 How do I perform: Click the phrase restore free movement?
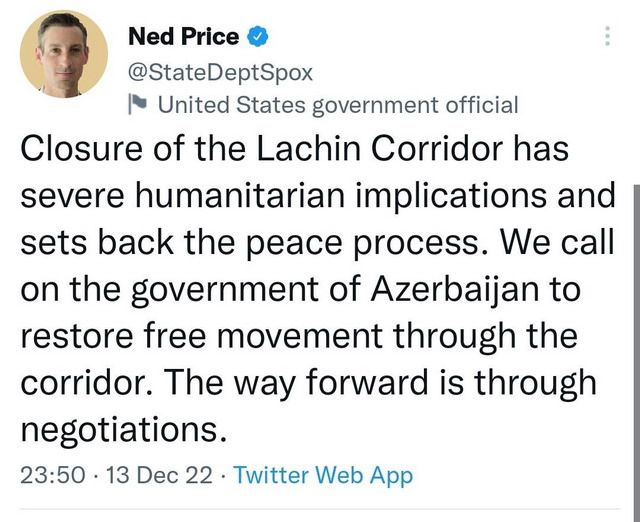point(202,336)
